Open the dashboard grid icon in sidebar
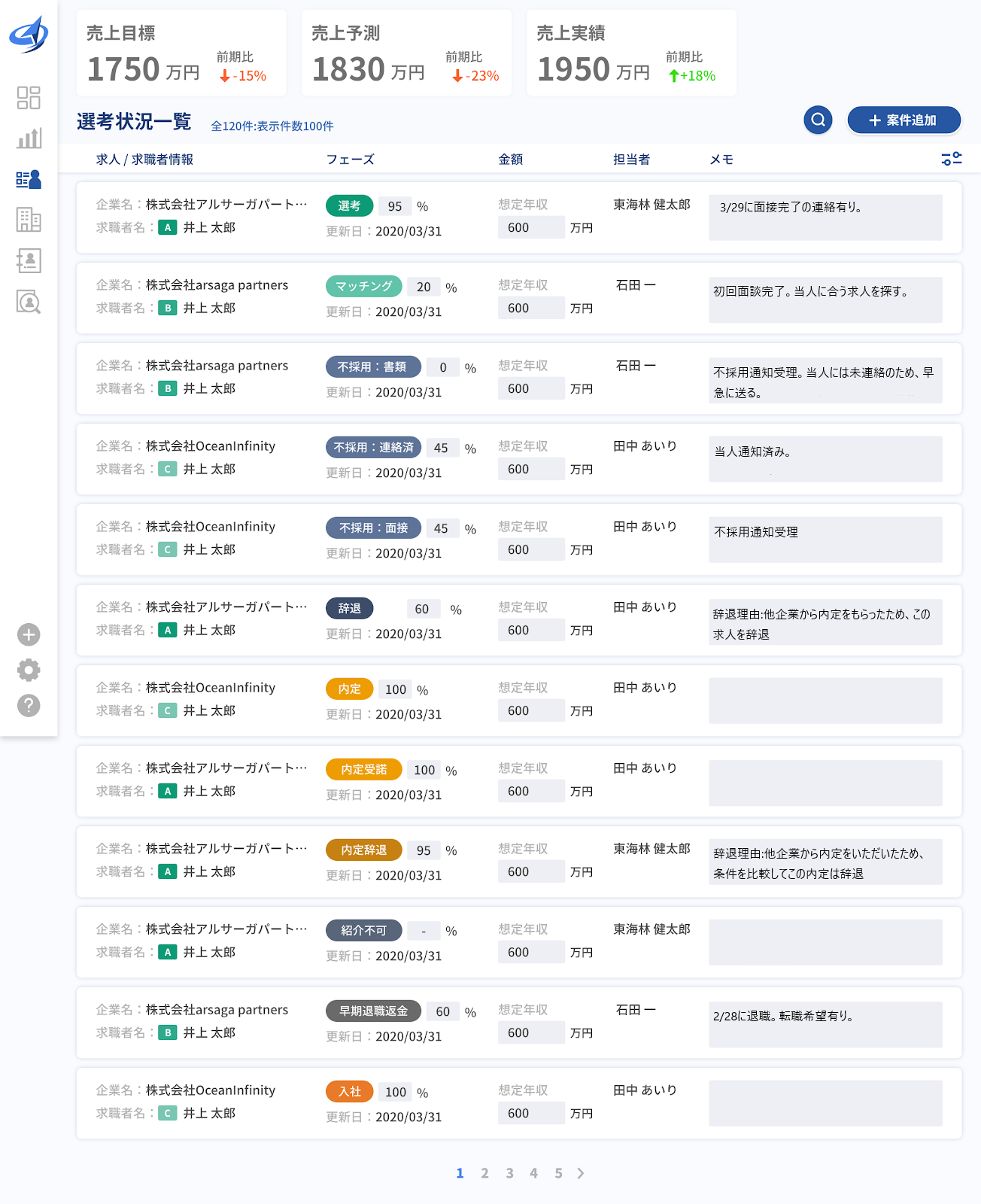This screenshot has width=981, height=1204. click(29, 98)
